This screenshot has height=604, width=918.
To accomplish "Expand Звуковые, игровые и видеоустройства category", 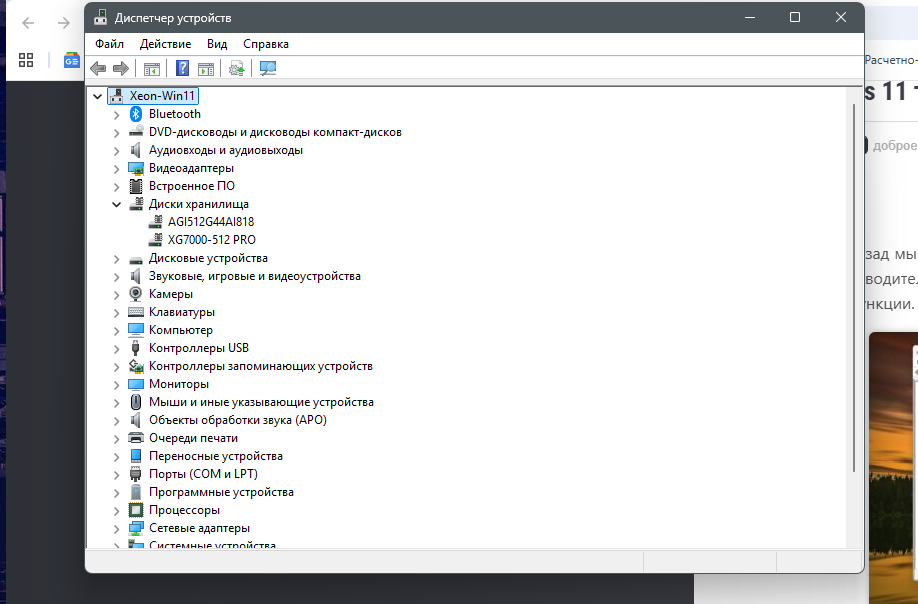I will pos(117,277).
